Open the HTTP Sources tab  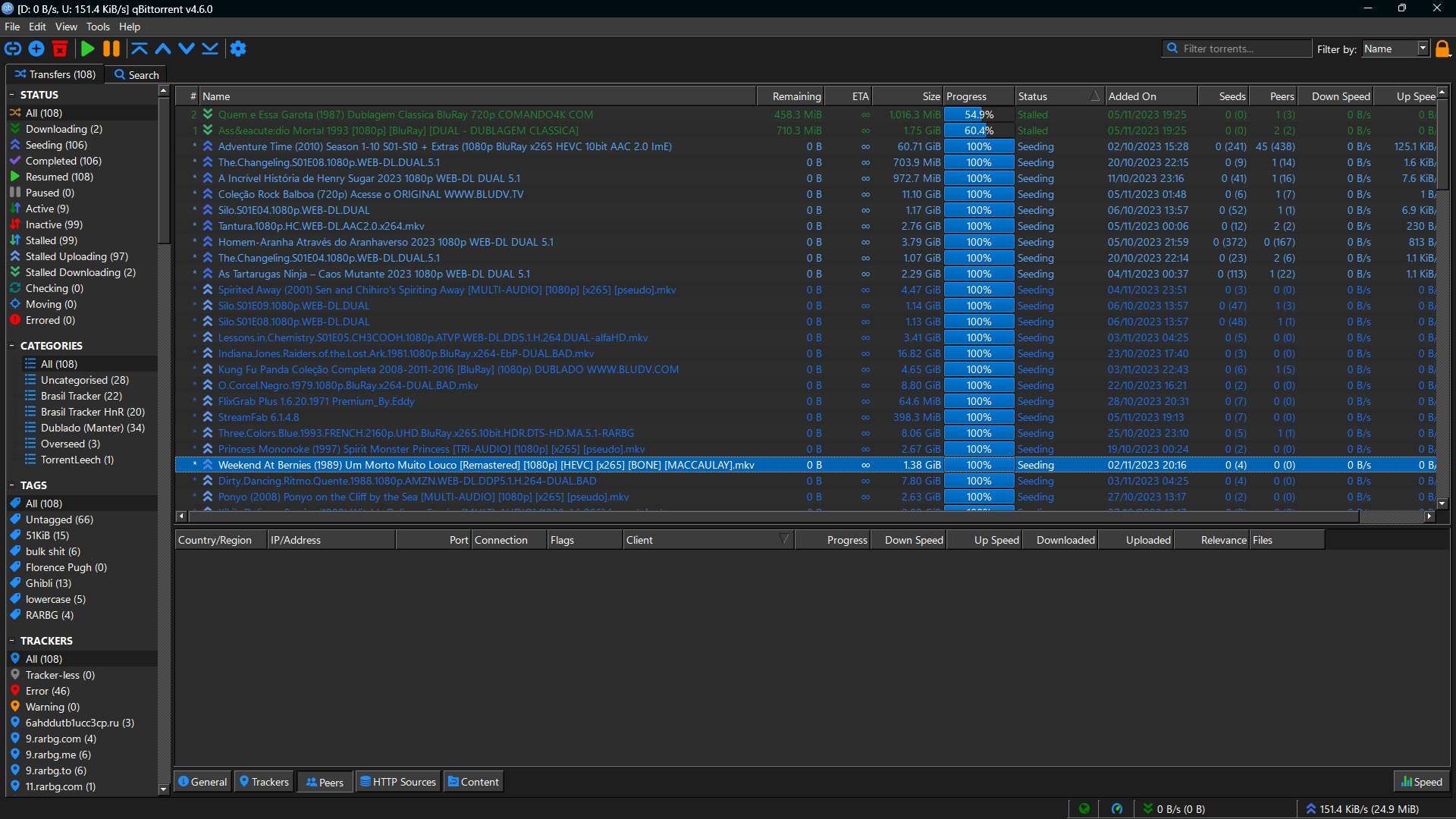(x=398, y=782)
